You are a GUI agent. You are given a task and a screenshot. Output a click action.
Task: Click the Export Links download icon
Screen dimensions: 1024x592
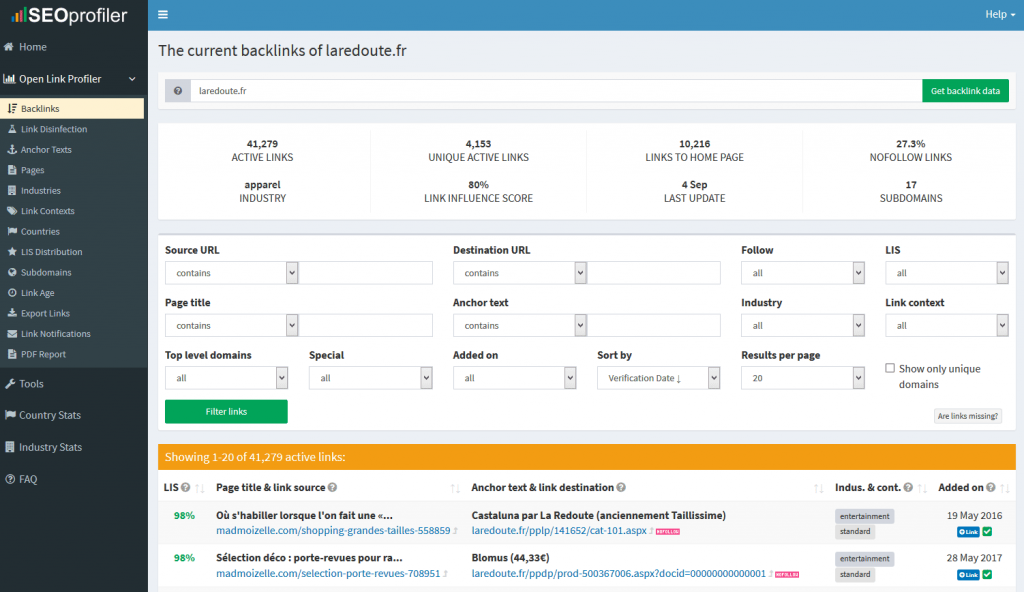pyautogui.click(x=12, y=313)
